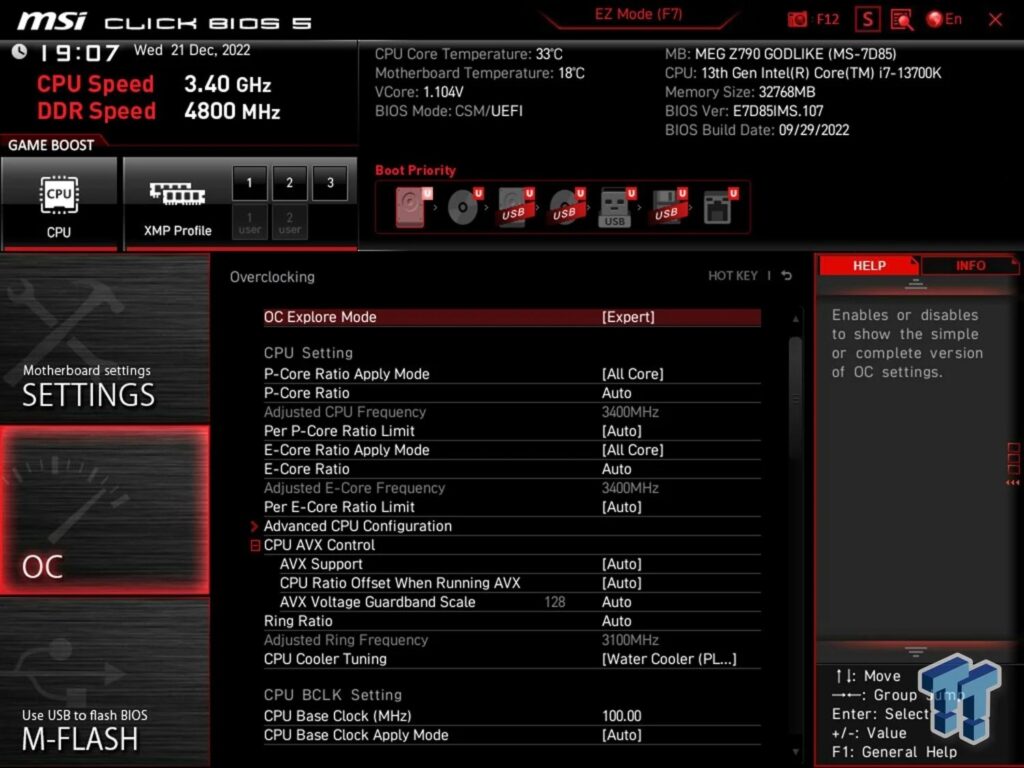Open the OC overclocking section
This screenshot has height=768, width=1024.
click(x=104, y=511)
